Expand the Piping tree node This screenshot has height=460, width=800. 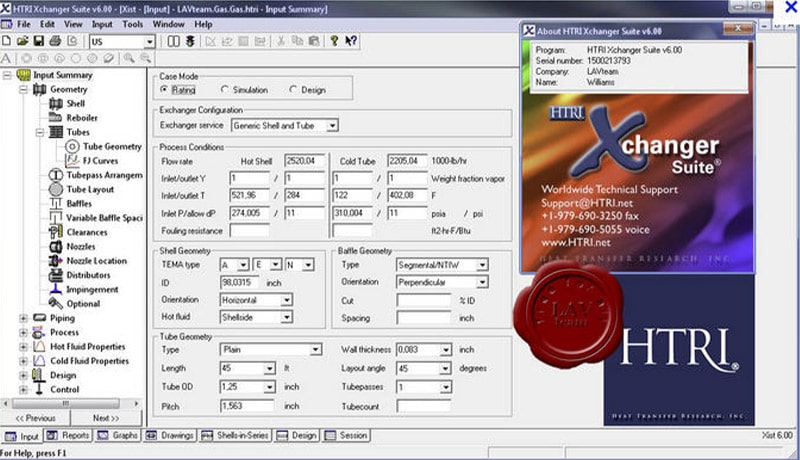[x=24, y=318]
